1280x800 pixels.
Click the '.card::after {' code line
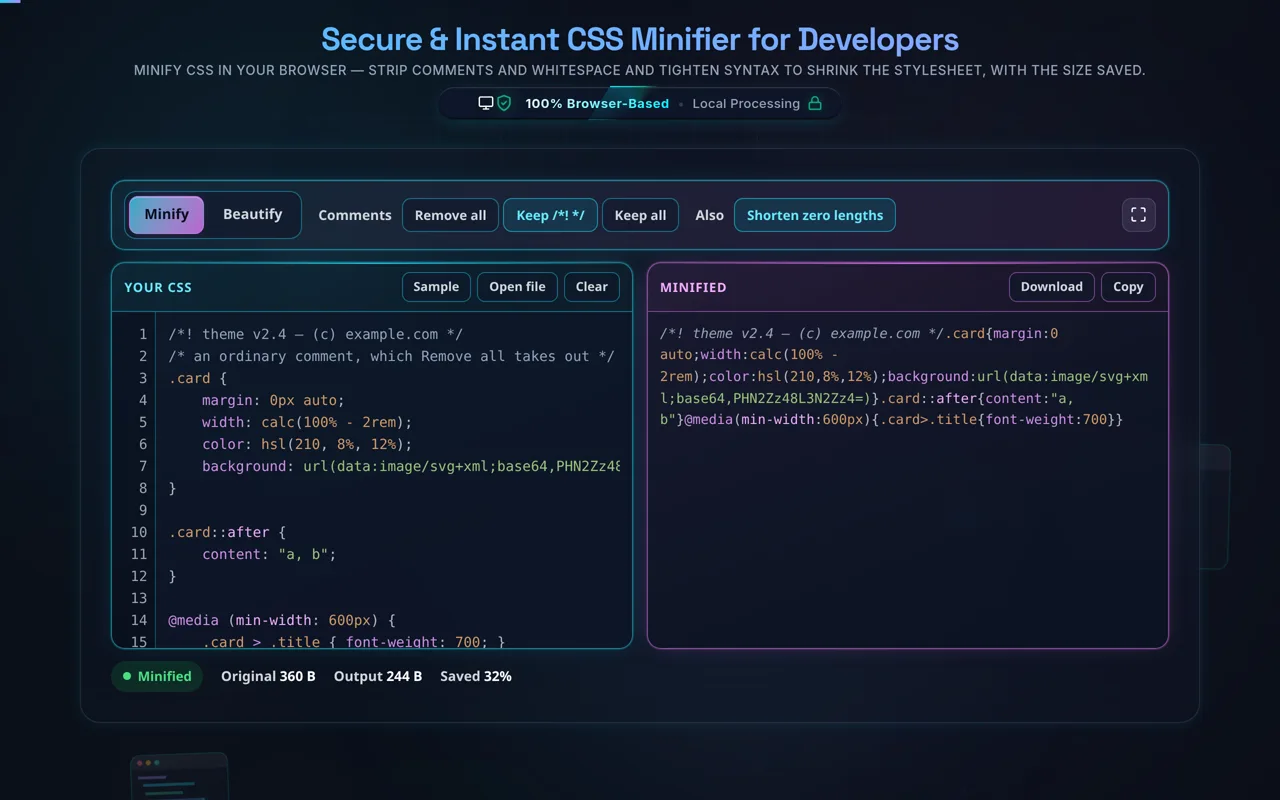click(x=227, y=532)
